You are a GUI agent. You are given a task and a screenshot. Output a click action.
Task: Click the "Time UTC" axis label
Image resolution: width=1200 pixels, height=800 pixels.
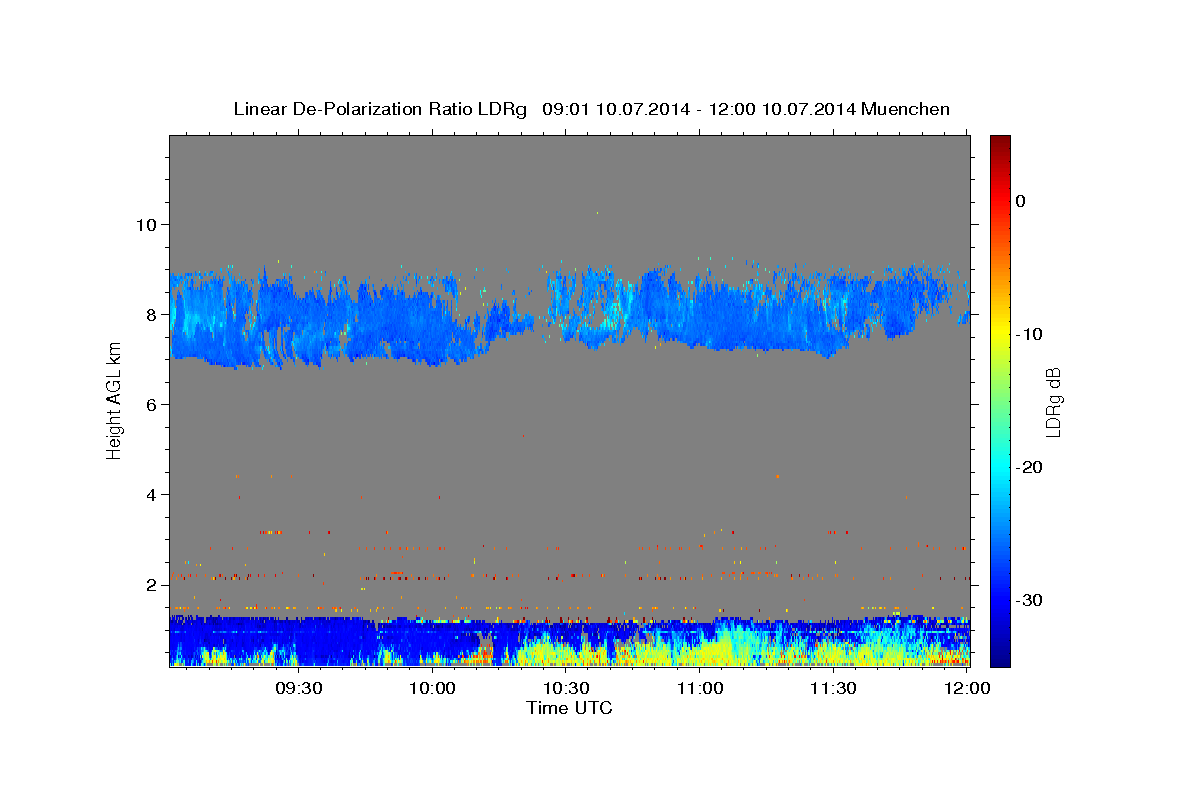[x=569, y=708]
